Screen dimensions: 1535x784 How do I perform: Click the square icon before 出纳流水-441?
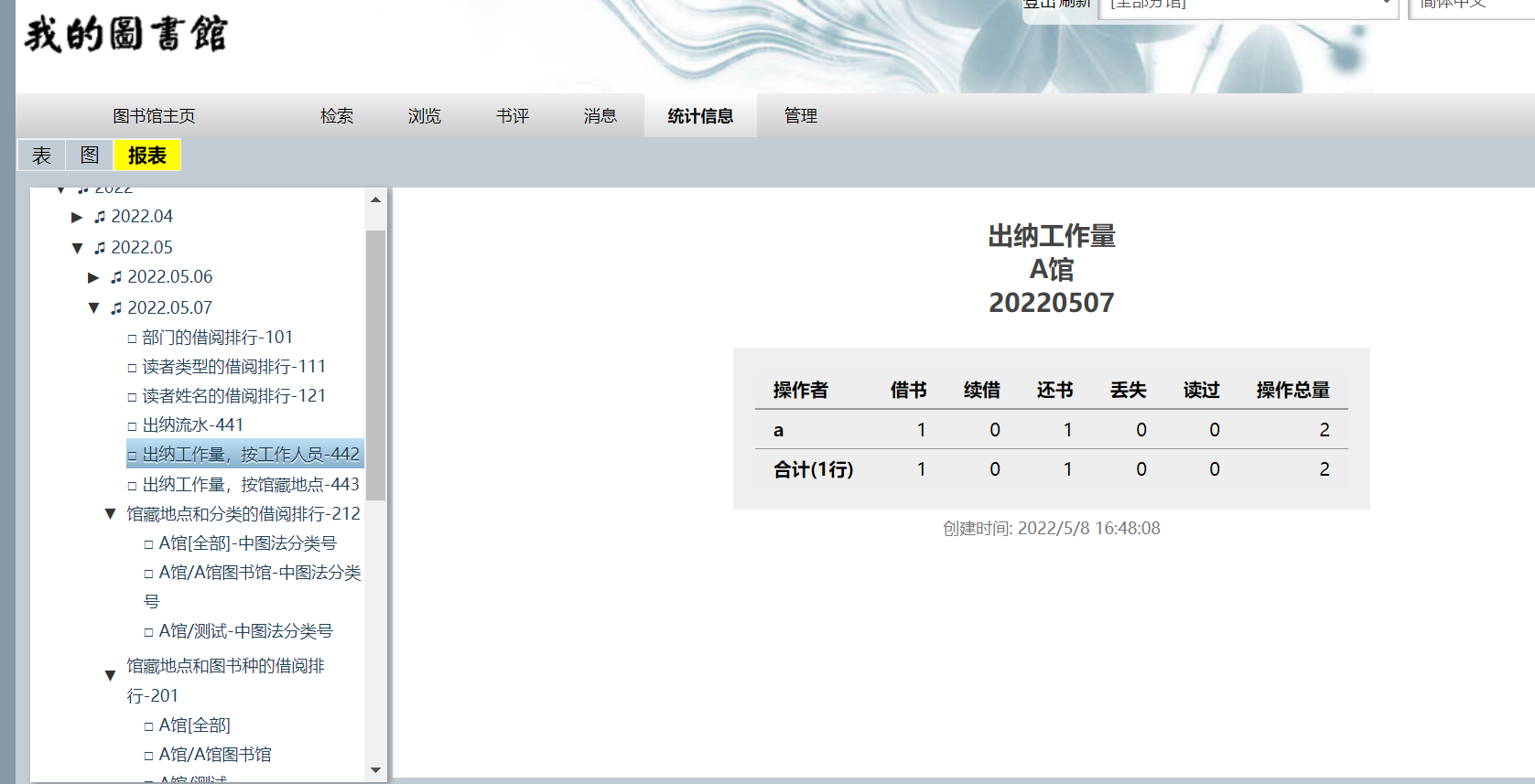pyautogui.click(x=132, y=426)
